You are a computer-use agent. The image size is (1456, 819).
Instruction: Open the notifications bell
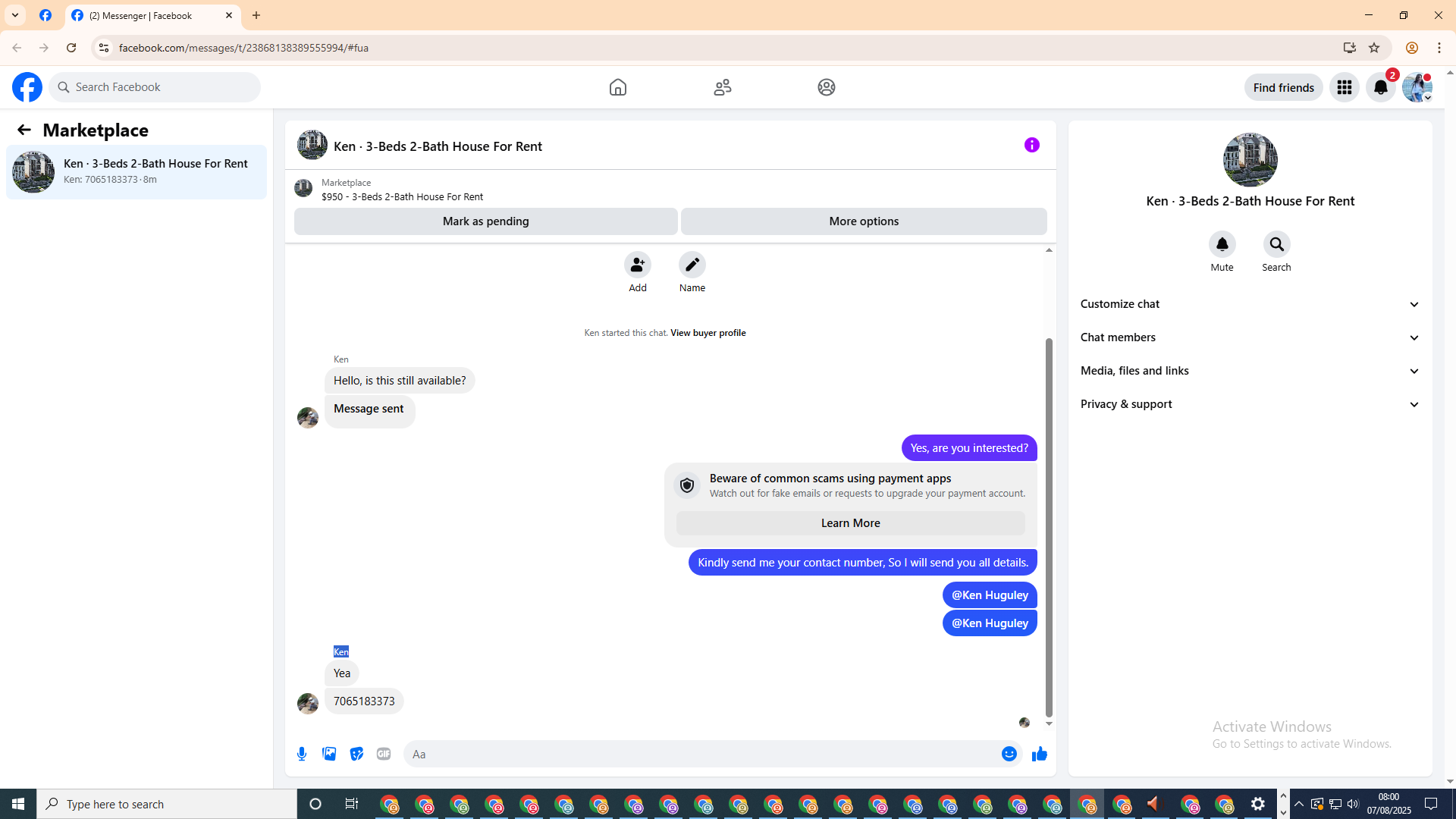pyautogui.click(x=1381, y=87)
